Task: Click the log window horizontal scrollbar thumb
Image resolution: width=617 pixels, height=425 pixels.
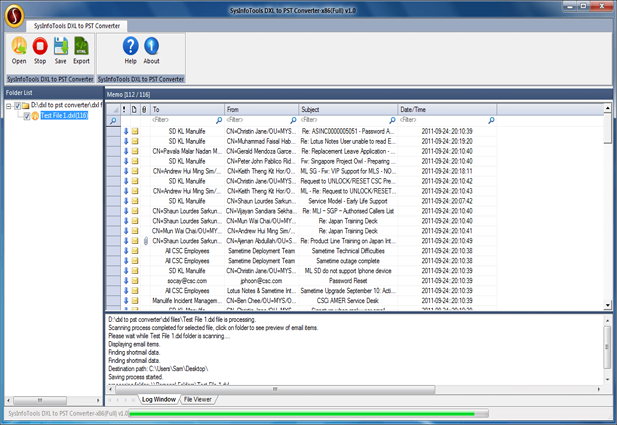Action: coord(275,390)
